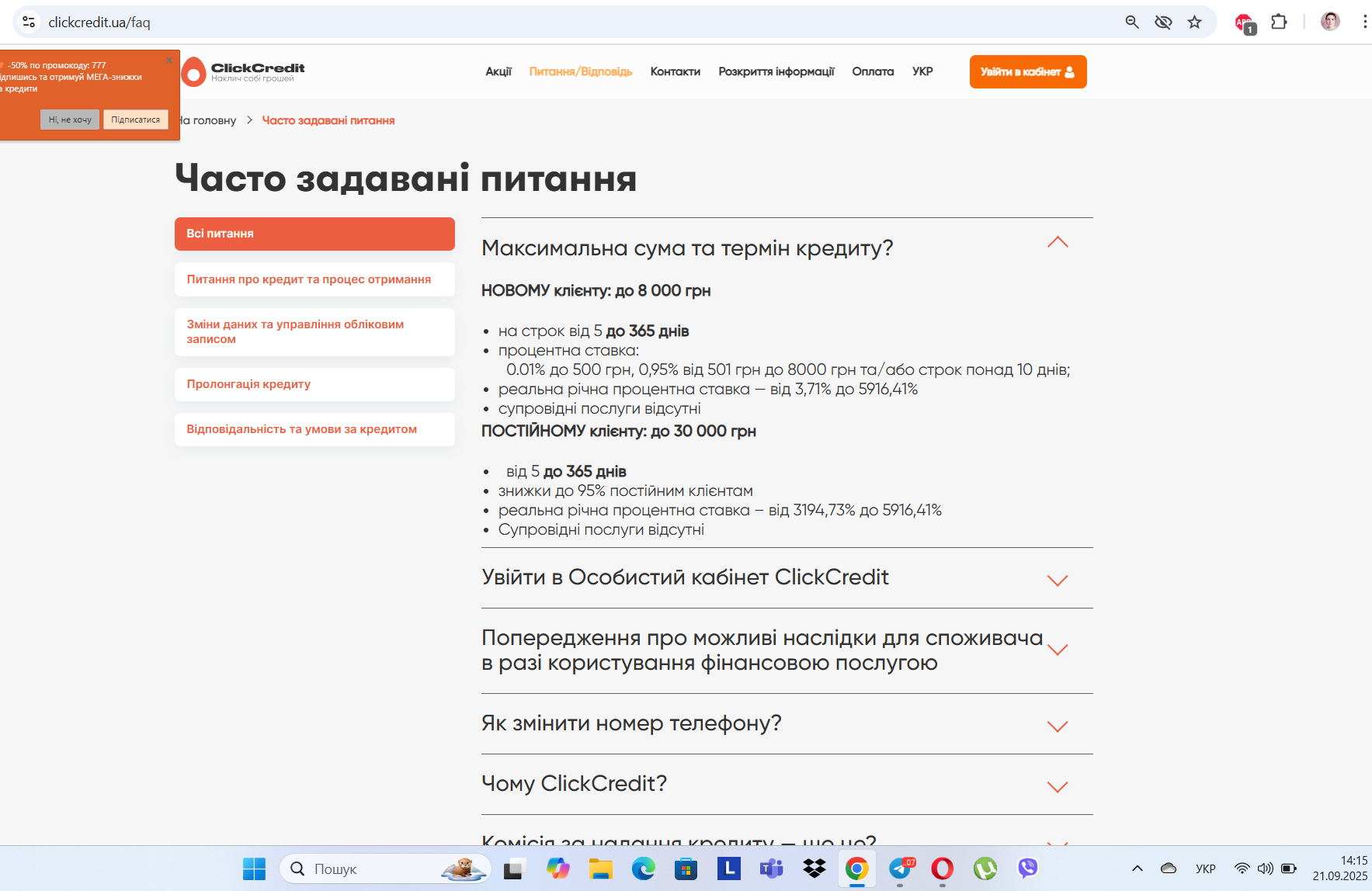1372x891 pixels.
Task: Open the Chrome profile avatar
Action: click(1330, 22)
